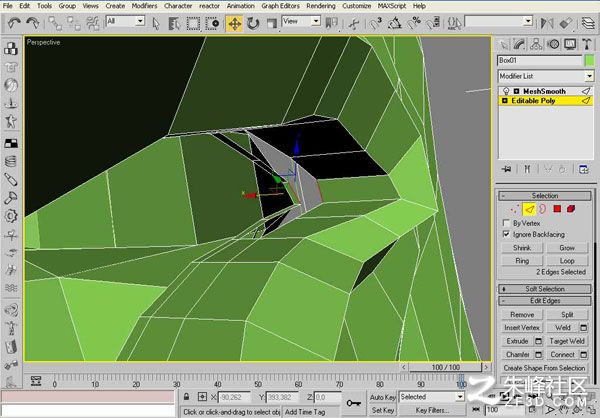Open the key mode Selected dropdown
The width and height of the screenshot is (600, 418).
[x=460, y=397]
